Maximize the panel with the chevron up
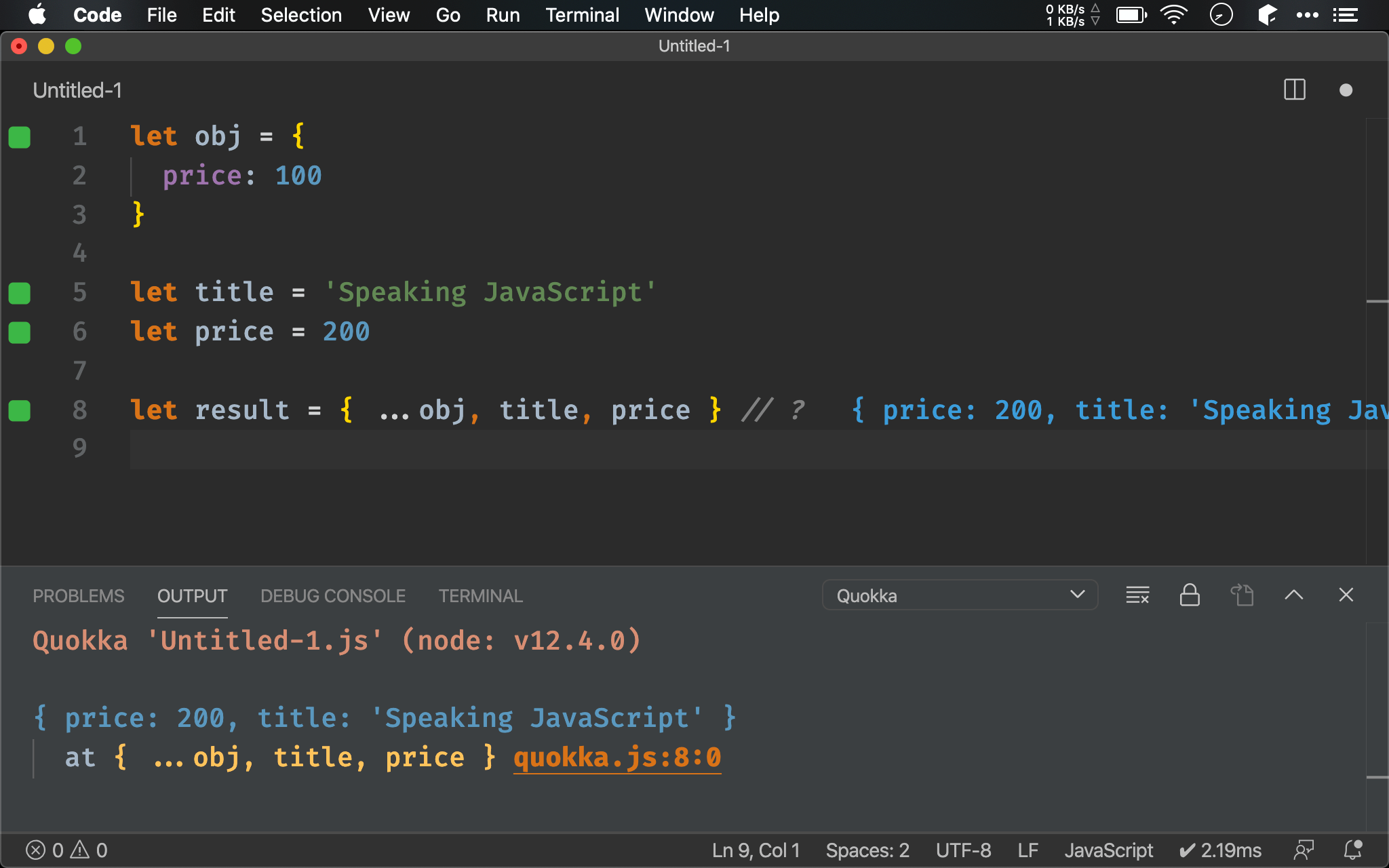Viewport: 1389px width, 868px height. [1293, 595]
